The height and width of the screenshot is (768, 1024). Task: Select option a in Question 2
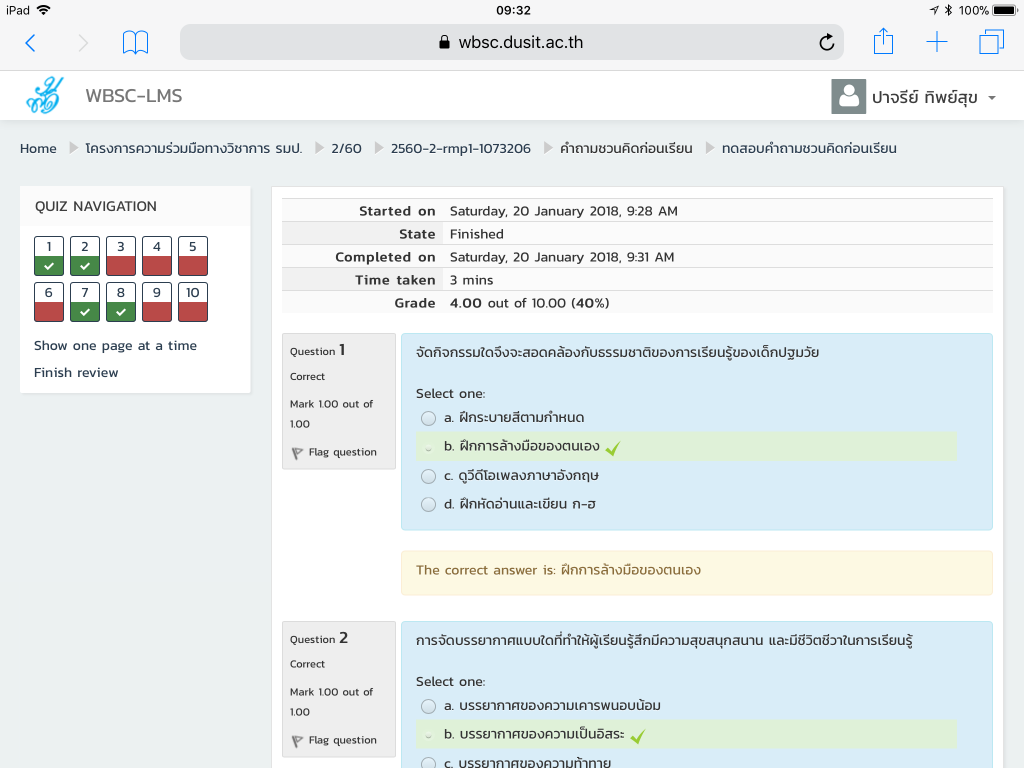pos(428,706)
